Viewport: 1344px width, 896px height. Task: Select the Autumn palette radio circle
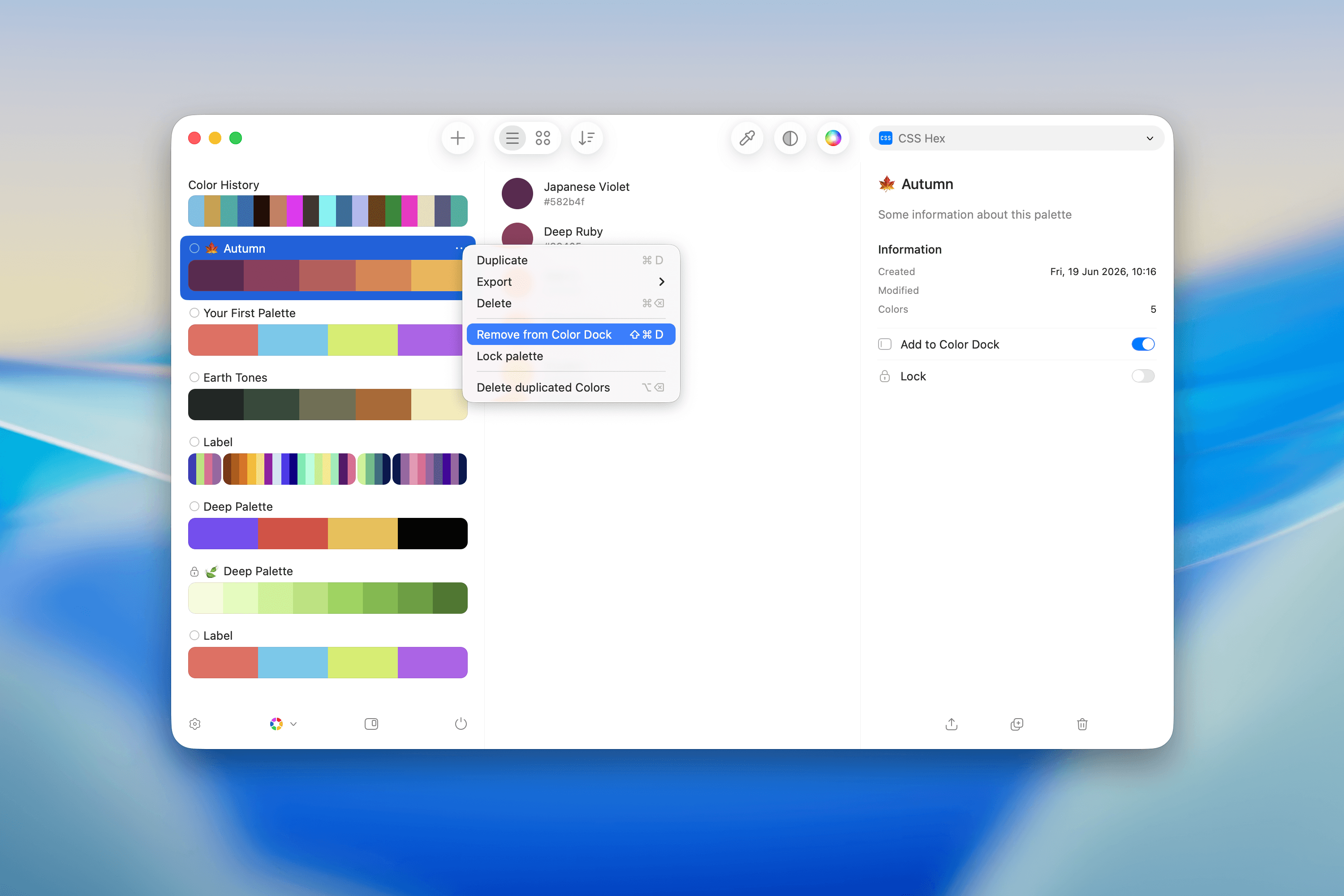point(194,248)
